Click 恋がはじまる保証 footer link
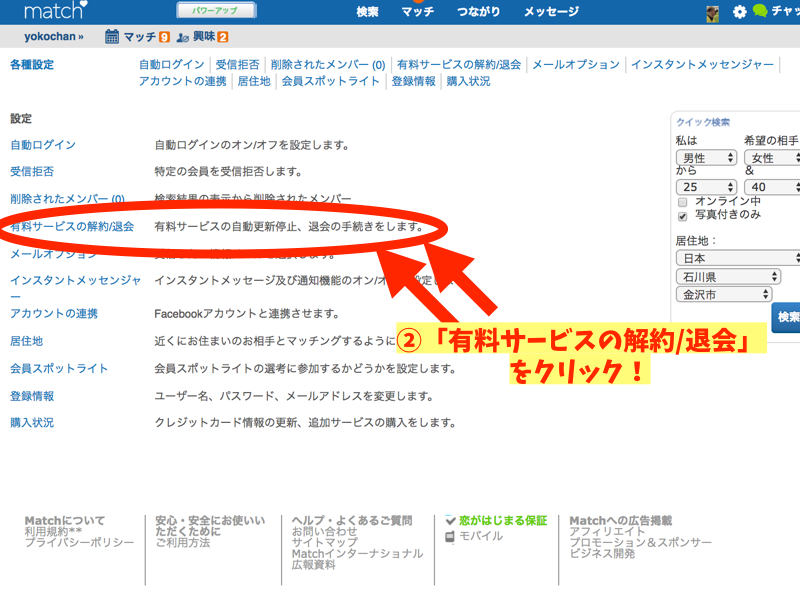 [x=503, y=520]
